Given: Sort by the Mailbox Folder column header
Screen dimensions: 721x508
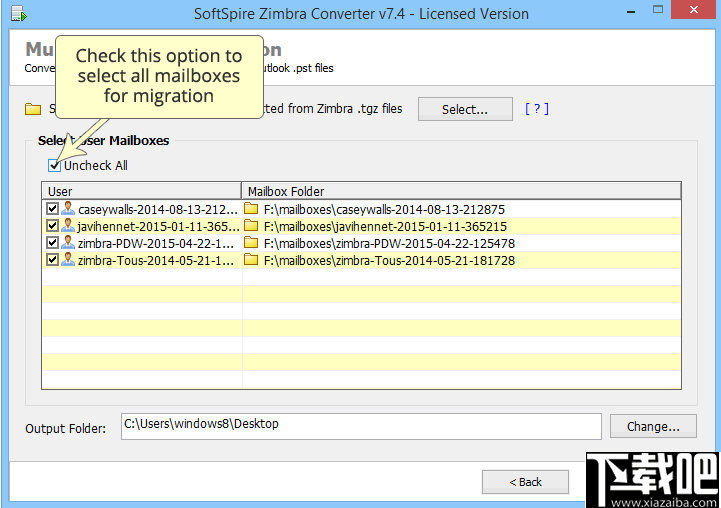Looking at the screenshot, I should click(x=461, y=191).
